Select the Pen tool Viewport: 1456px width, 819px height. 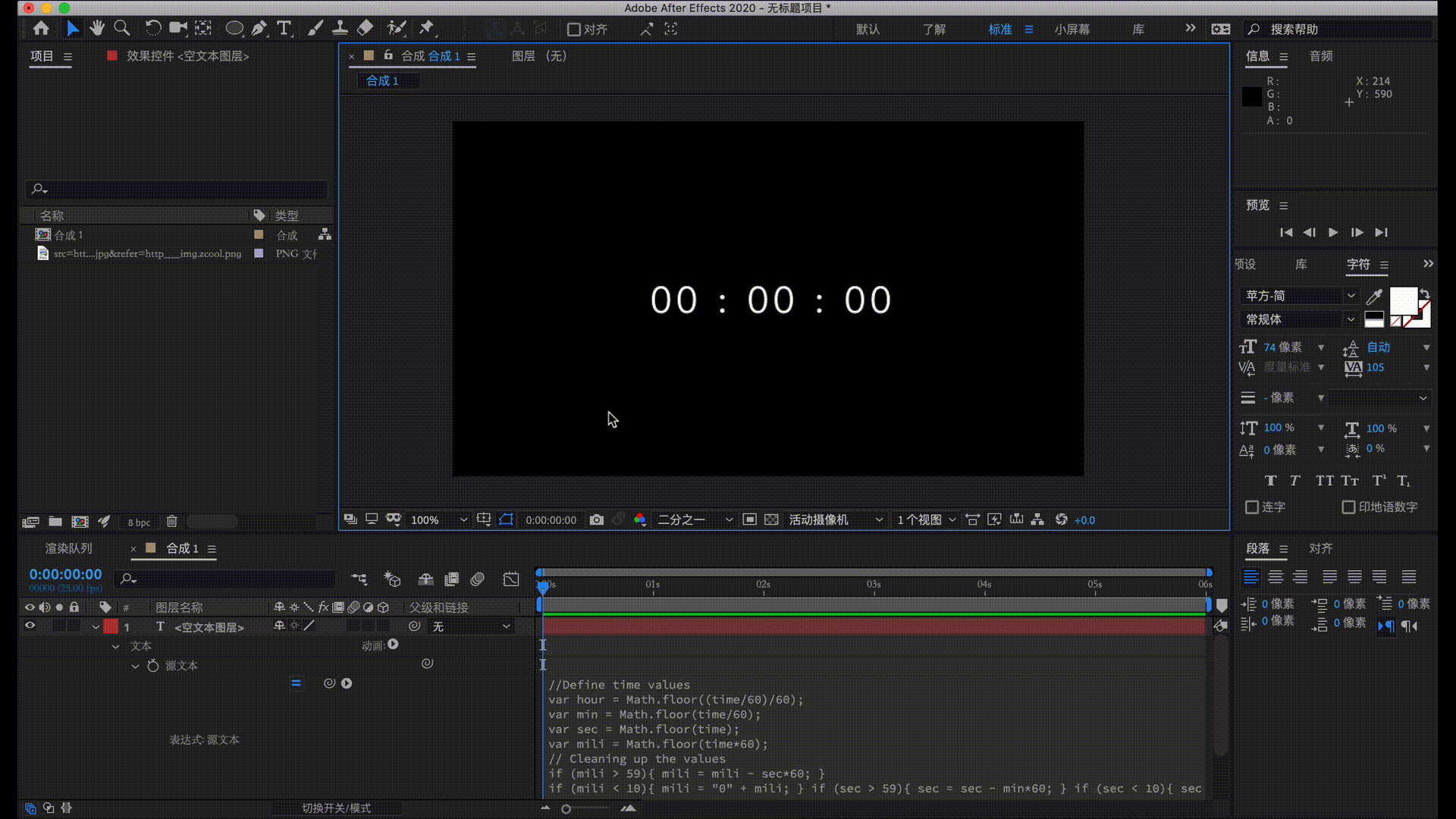(x=259, y=29)
